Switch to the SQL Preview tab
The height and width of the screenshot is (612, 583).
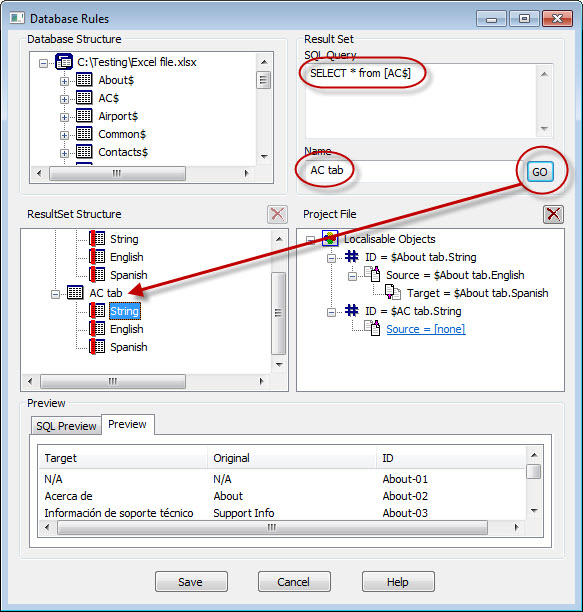66,426
